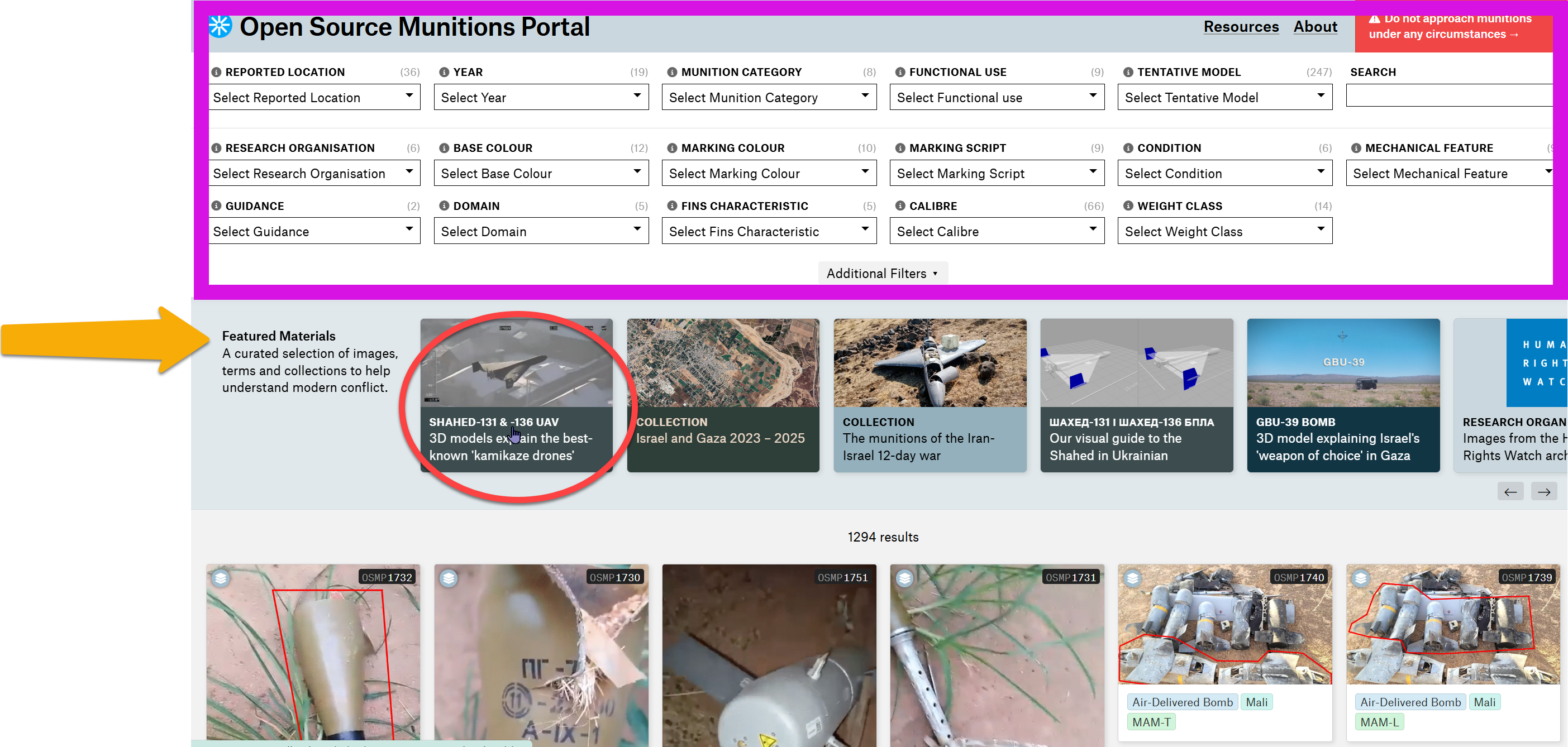Click the Mali tag under OSMP1740
1568x747 pixels.
[x=1256, y=702]
